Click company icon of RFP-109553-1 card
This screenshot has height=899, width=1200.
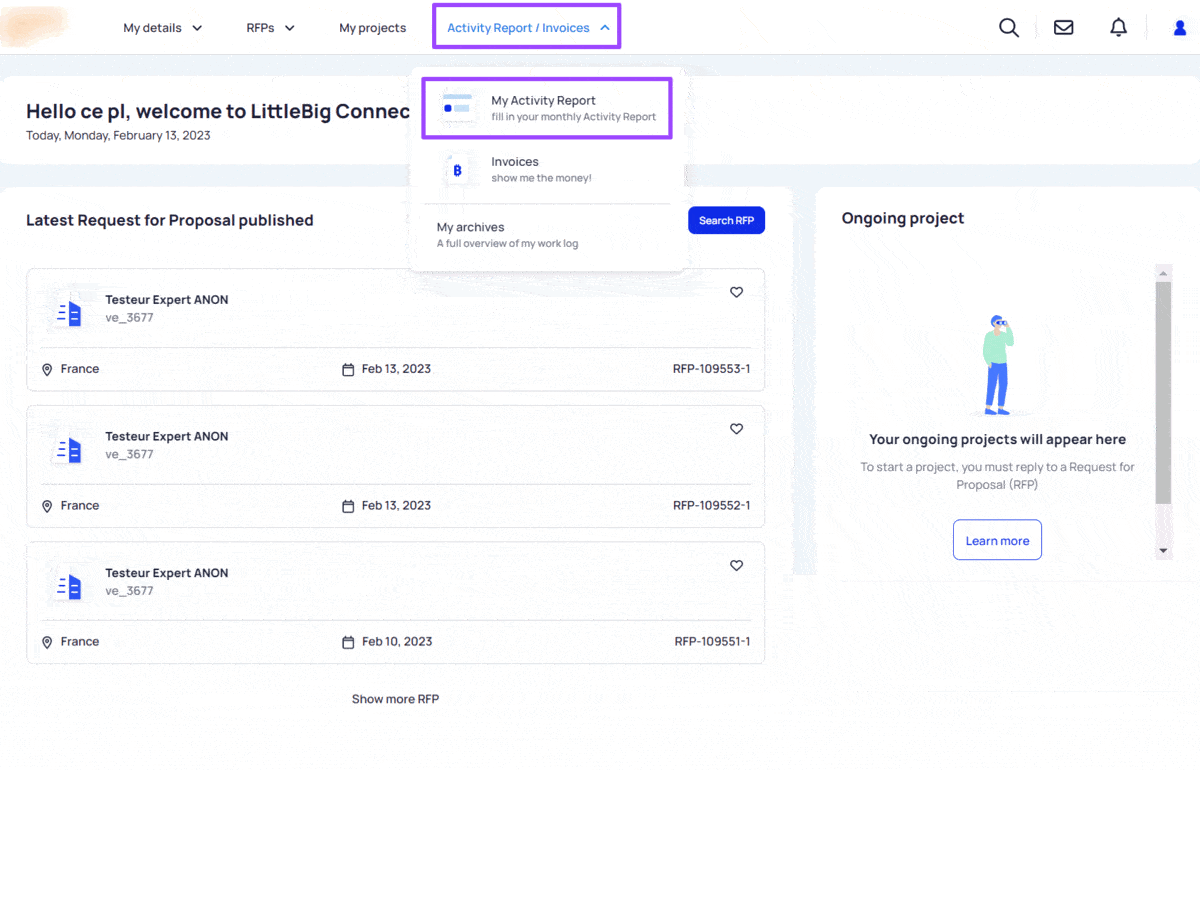(x=68, y=314)
